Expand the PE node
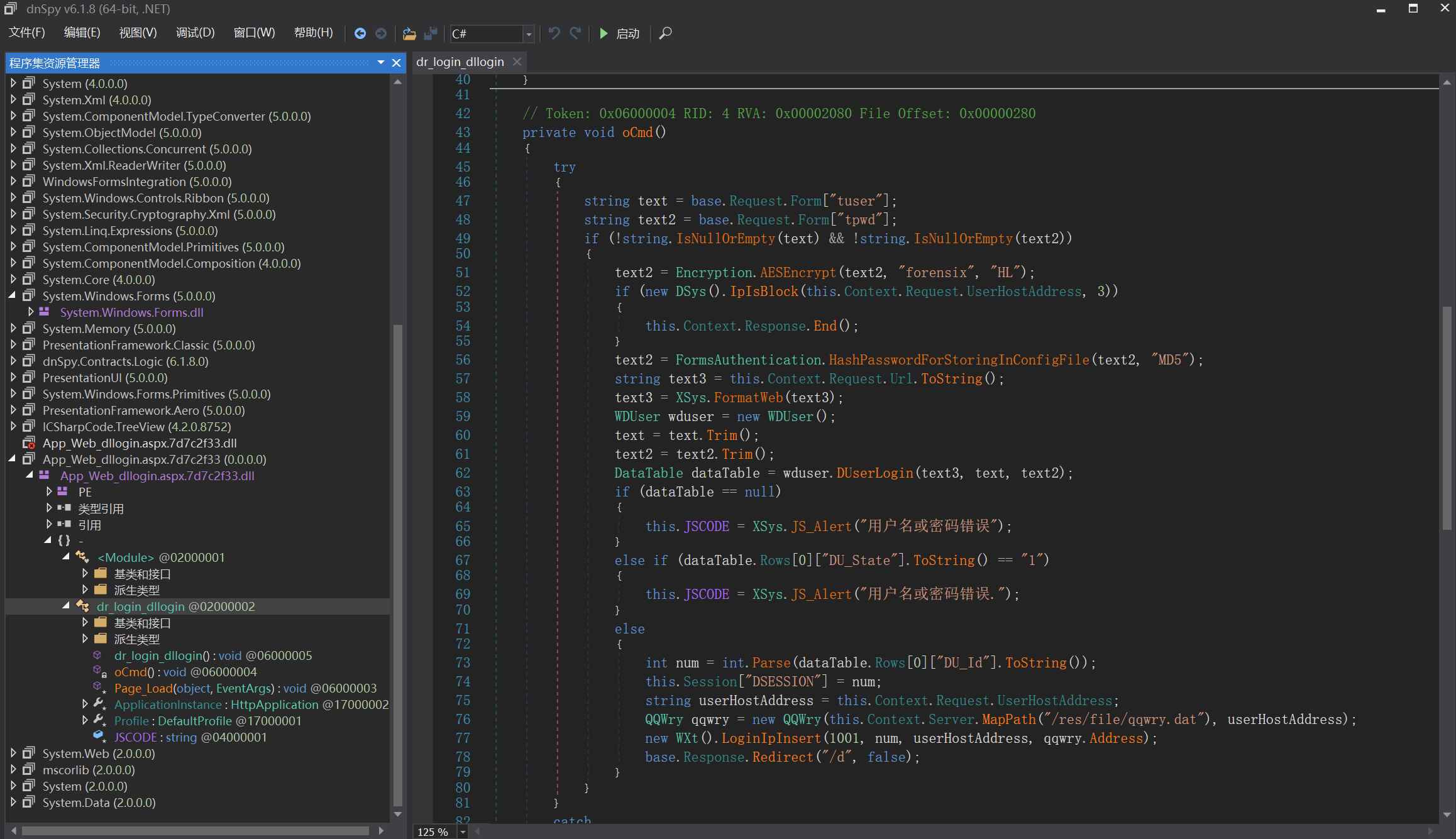This screenshot has width=1456, height=839. 49,491
